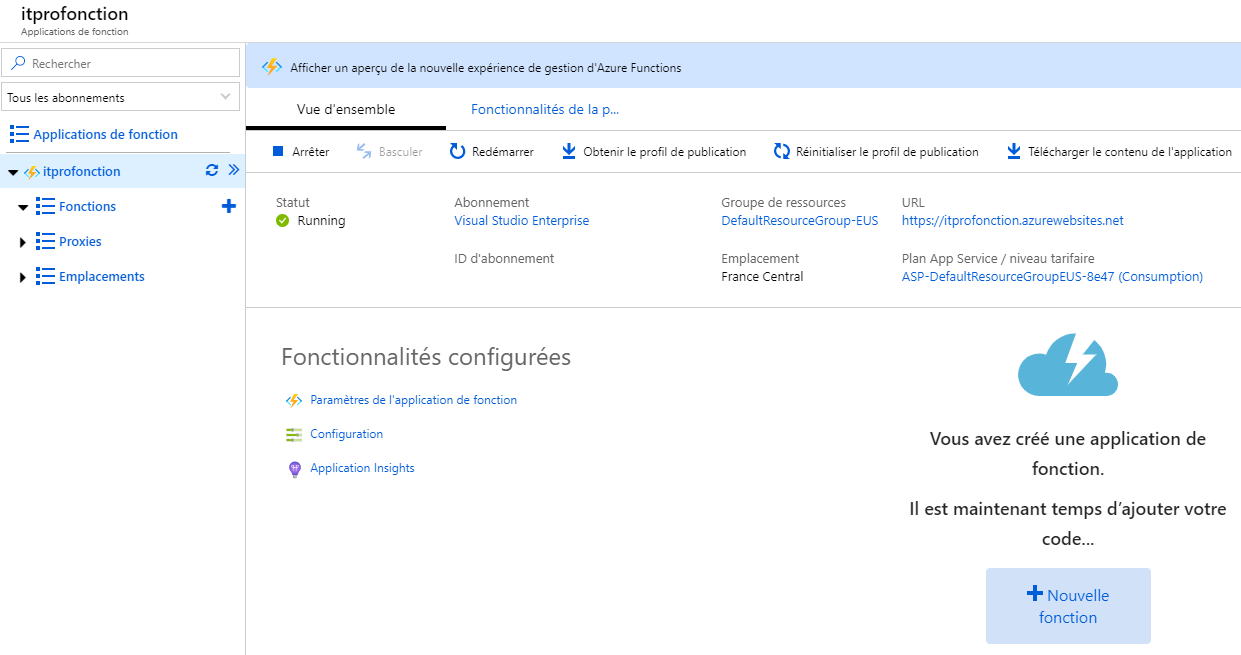
Task: Open the ASP-DefaultResourceGroupEUS-8e47 plan link
Action: coord(1052,276)
